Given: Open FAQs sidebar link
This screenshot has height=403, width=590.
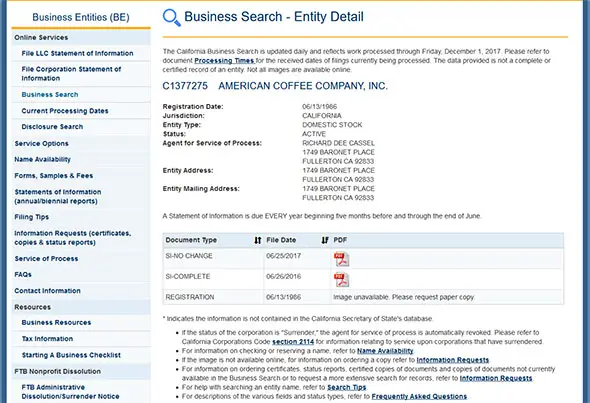Looking at the screenshot, I should click(x=23, y=274).
